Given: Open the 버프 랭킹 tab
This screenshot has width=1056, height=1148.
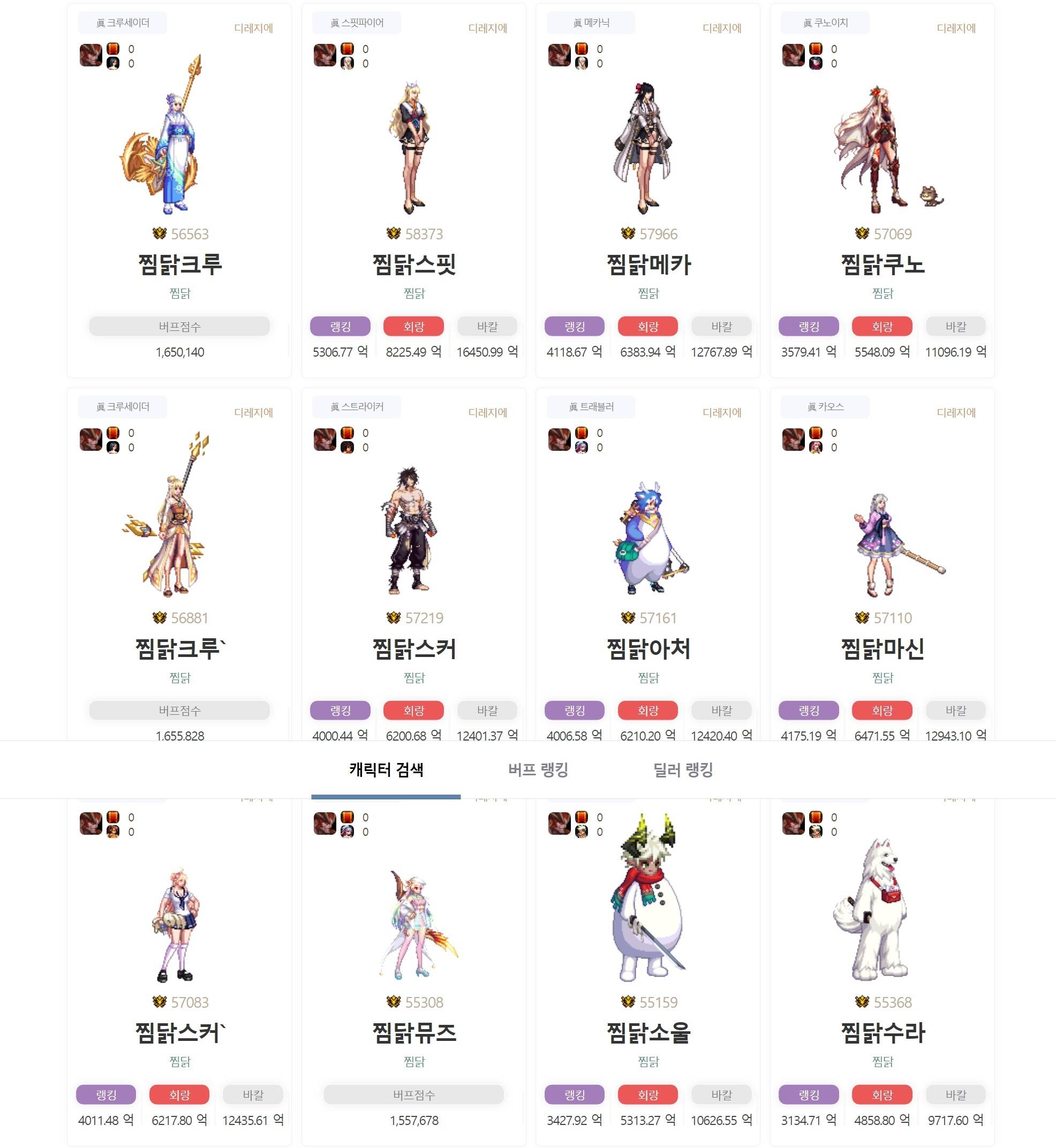Looking at the screenshot, I should pyautogui.click(x=538, y=769).
